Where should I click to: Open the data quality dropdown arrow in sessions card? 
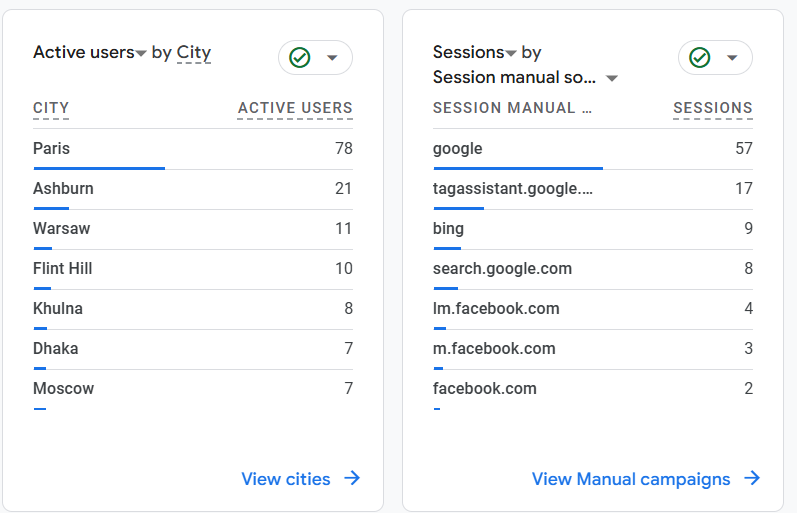(x=733, y=58)
